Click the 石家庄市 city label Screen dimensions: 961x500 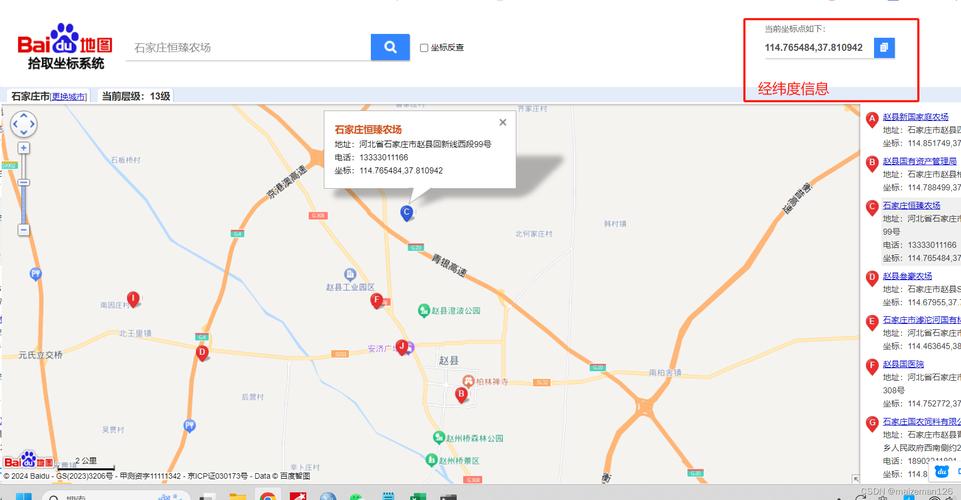pyautogui.click(x=31, y=96)
